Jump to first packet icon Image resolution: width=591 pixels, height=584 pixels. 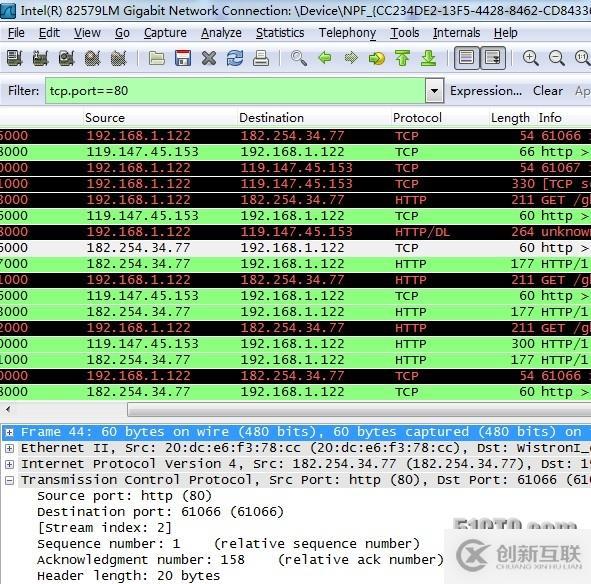pyautogui.click(x=403, y=58)
